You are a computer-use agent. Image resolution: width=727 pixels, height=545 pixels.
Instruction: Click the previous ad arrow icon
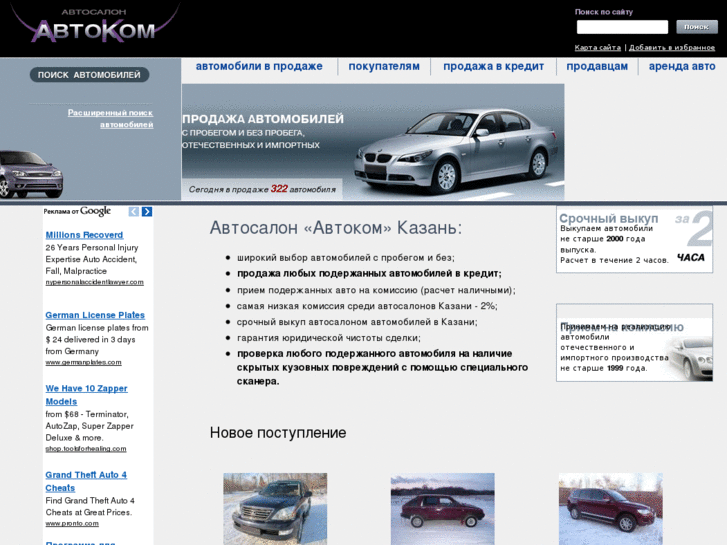click(134, 212)
